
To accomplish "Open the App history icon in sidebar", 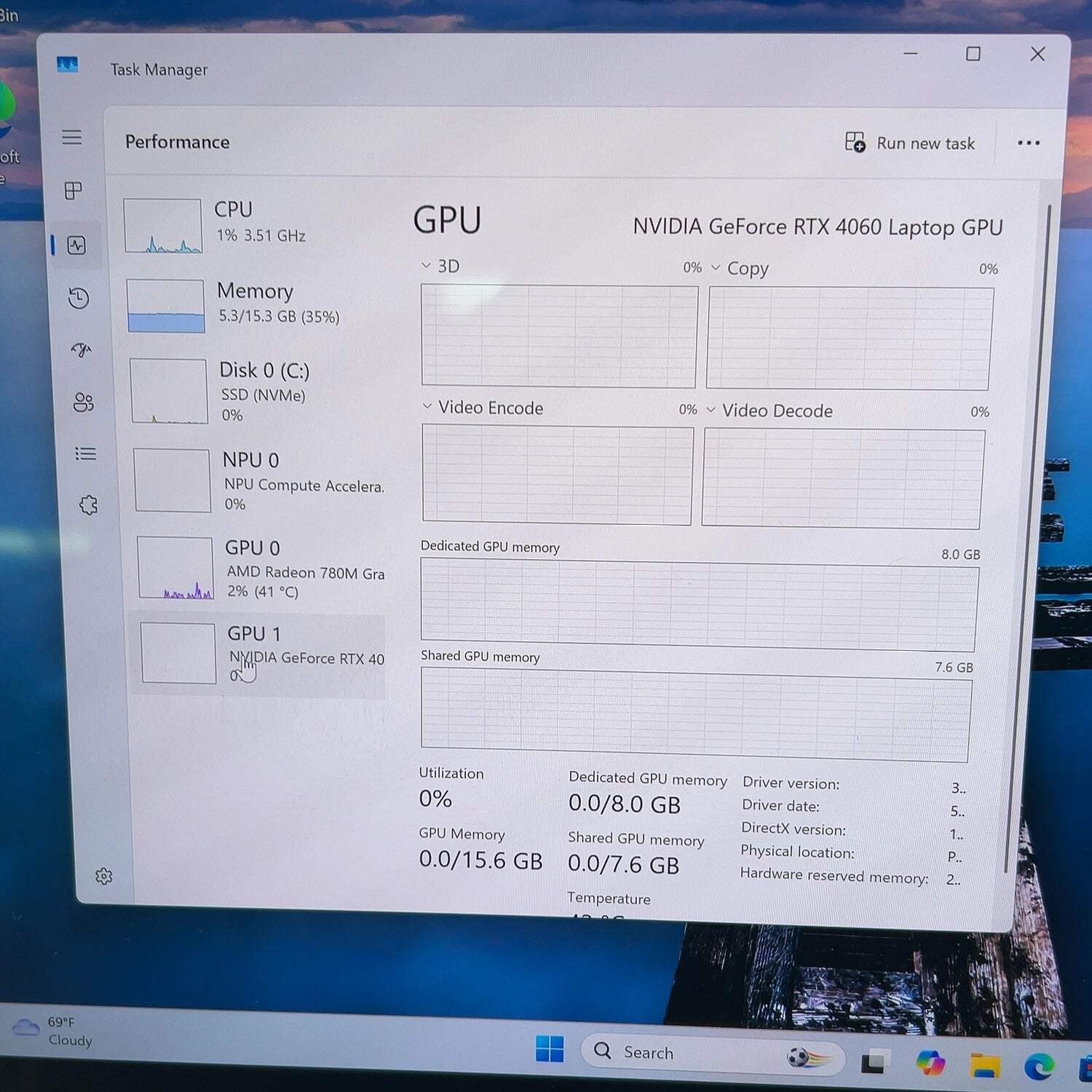I will [79, 298].
